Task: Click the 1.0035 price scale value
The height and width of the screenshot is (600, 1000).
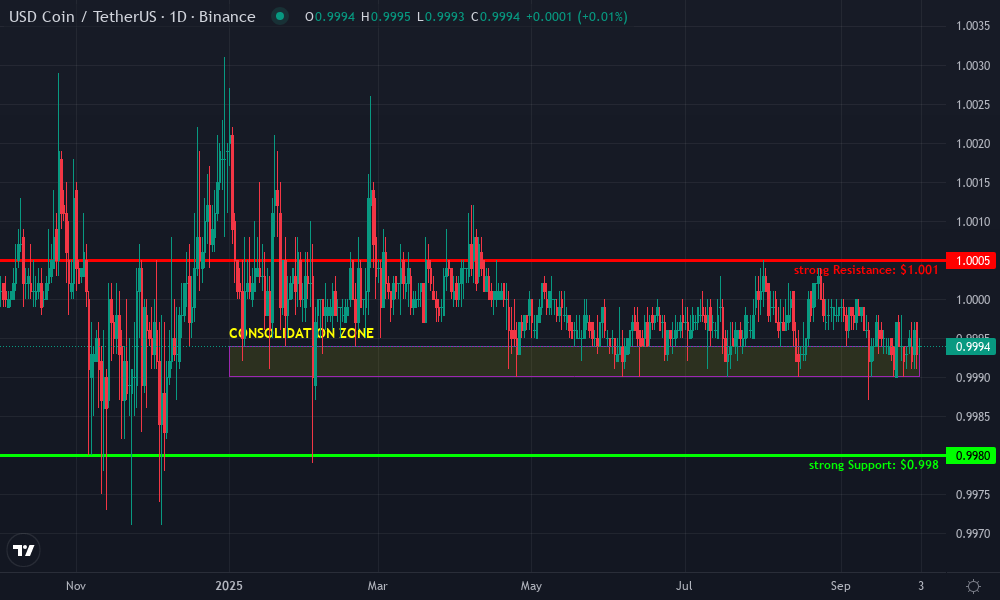Action: pyautogui.click(x=970, y=27)
